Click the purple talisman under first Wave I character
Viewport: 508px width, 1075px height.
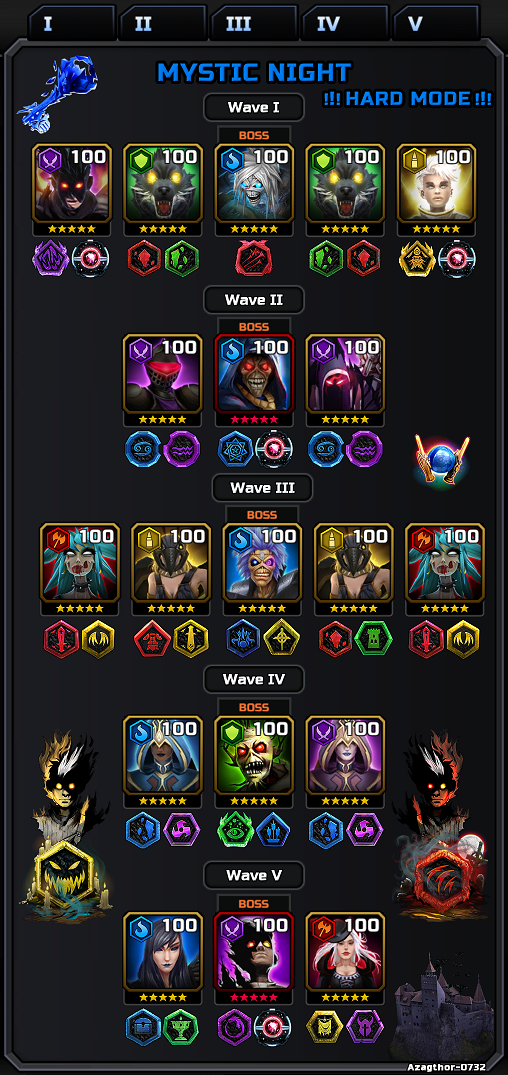coord(52,259)
